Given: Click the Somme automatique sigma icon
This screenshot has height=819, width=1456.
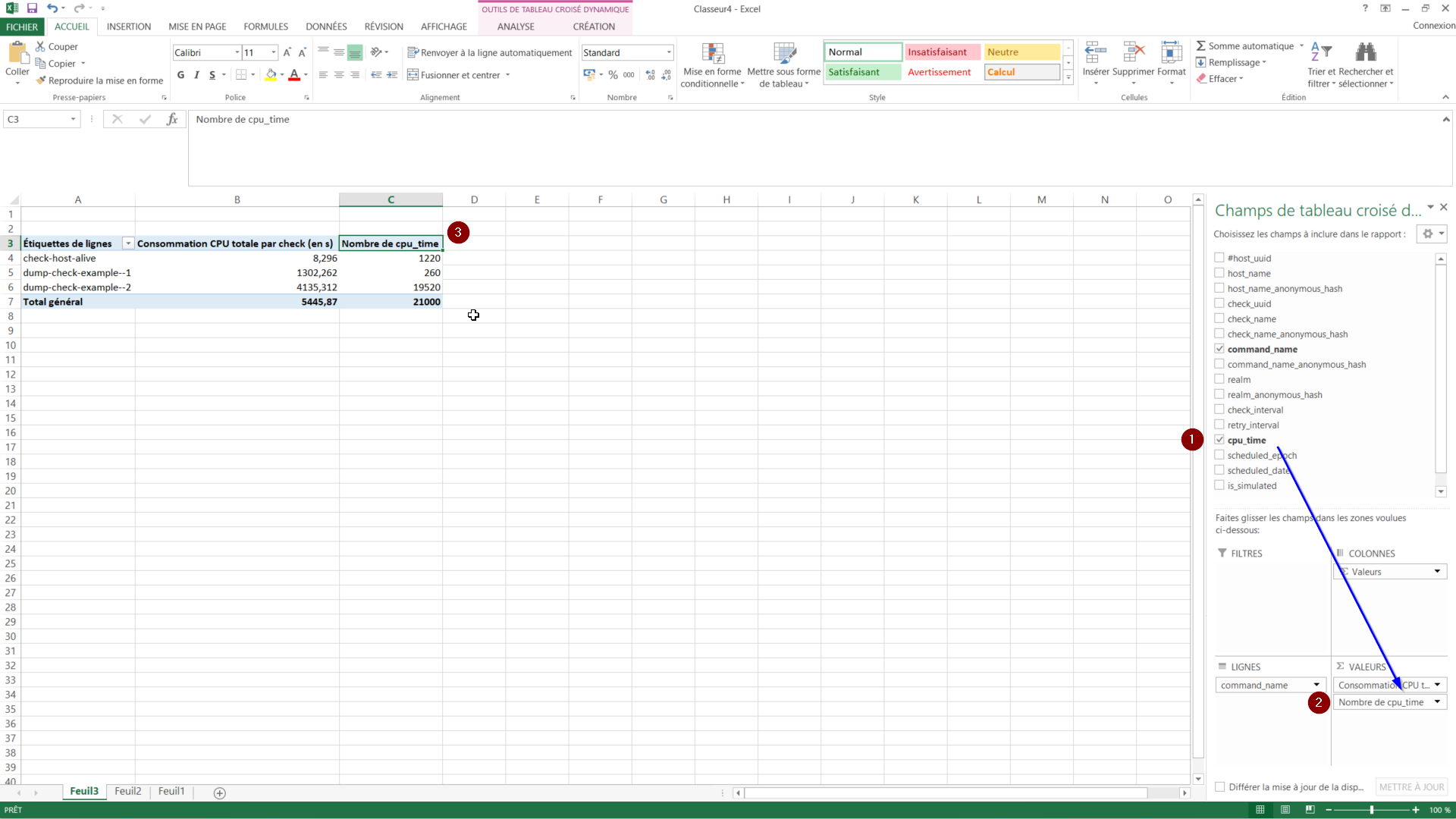Looking at the screenshot, I should 1201,46.
